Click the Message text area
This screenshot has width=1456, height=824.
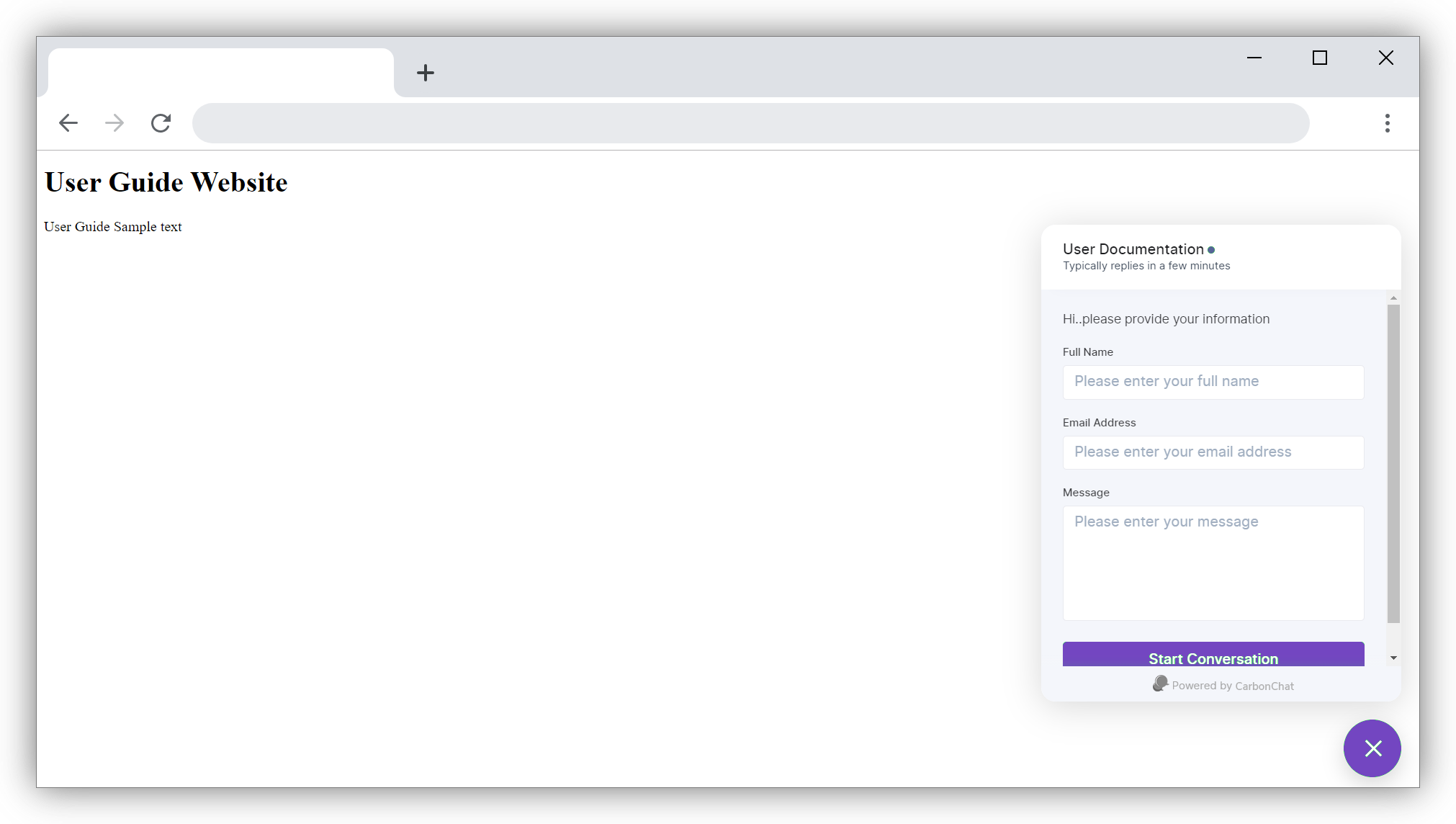(x=1213, y=563)
